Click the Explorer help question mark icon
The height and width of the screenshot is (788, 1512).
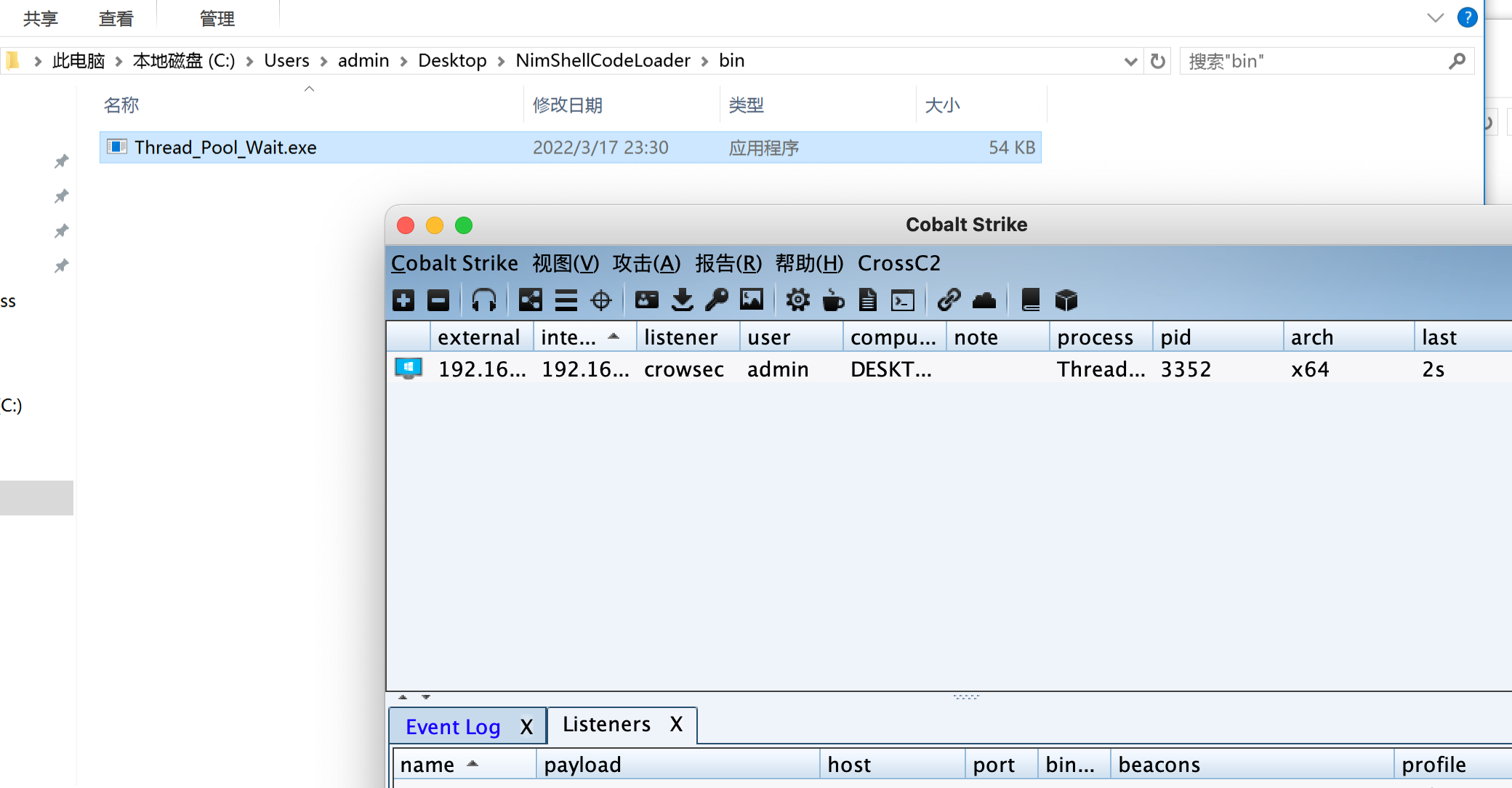pyautogui.click(x=1467, y=17)
